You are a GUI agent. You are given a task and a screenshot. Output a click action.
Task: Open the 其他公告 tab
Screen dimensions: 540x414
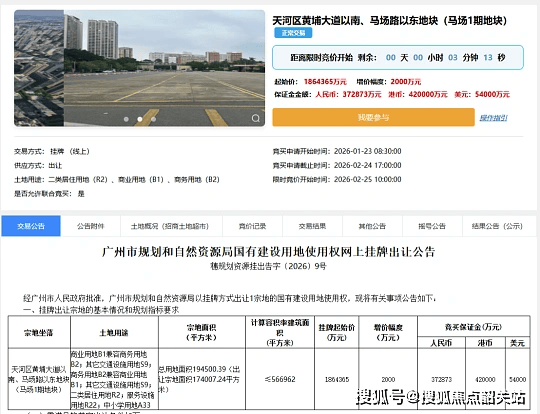pyautogui.click(x=372, y=226)
